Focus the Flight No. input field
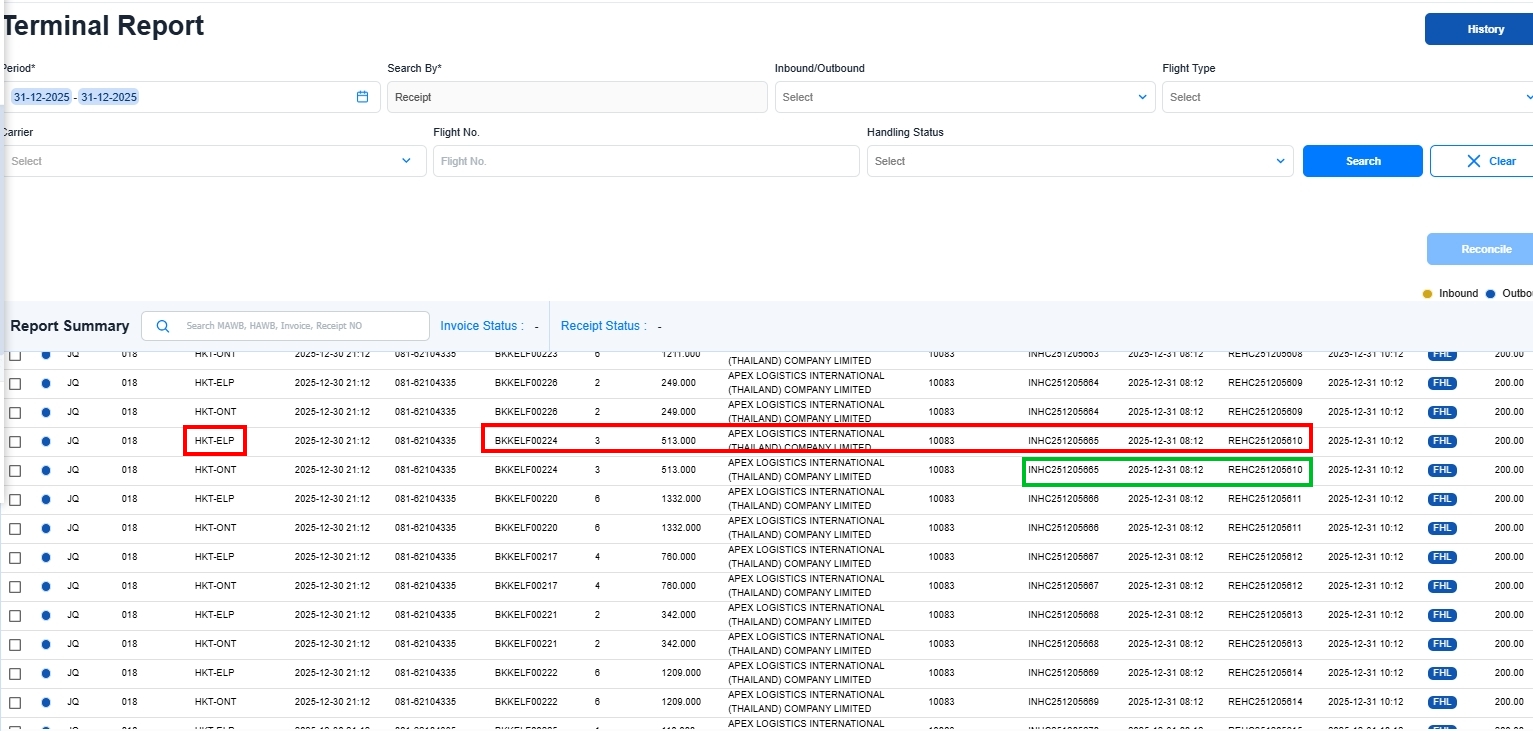 coord(645,161)
